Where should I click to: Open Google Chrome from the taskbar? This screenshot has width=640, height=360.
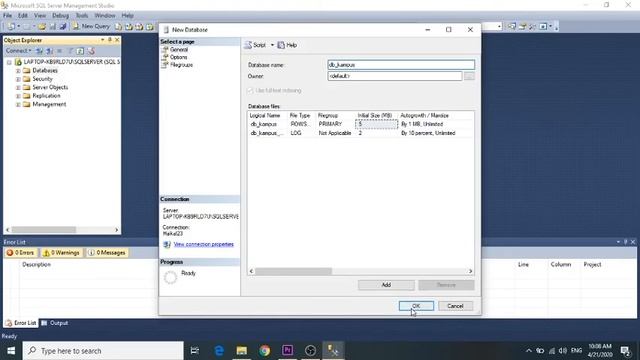(264, 351)
